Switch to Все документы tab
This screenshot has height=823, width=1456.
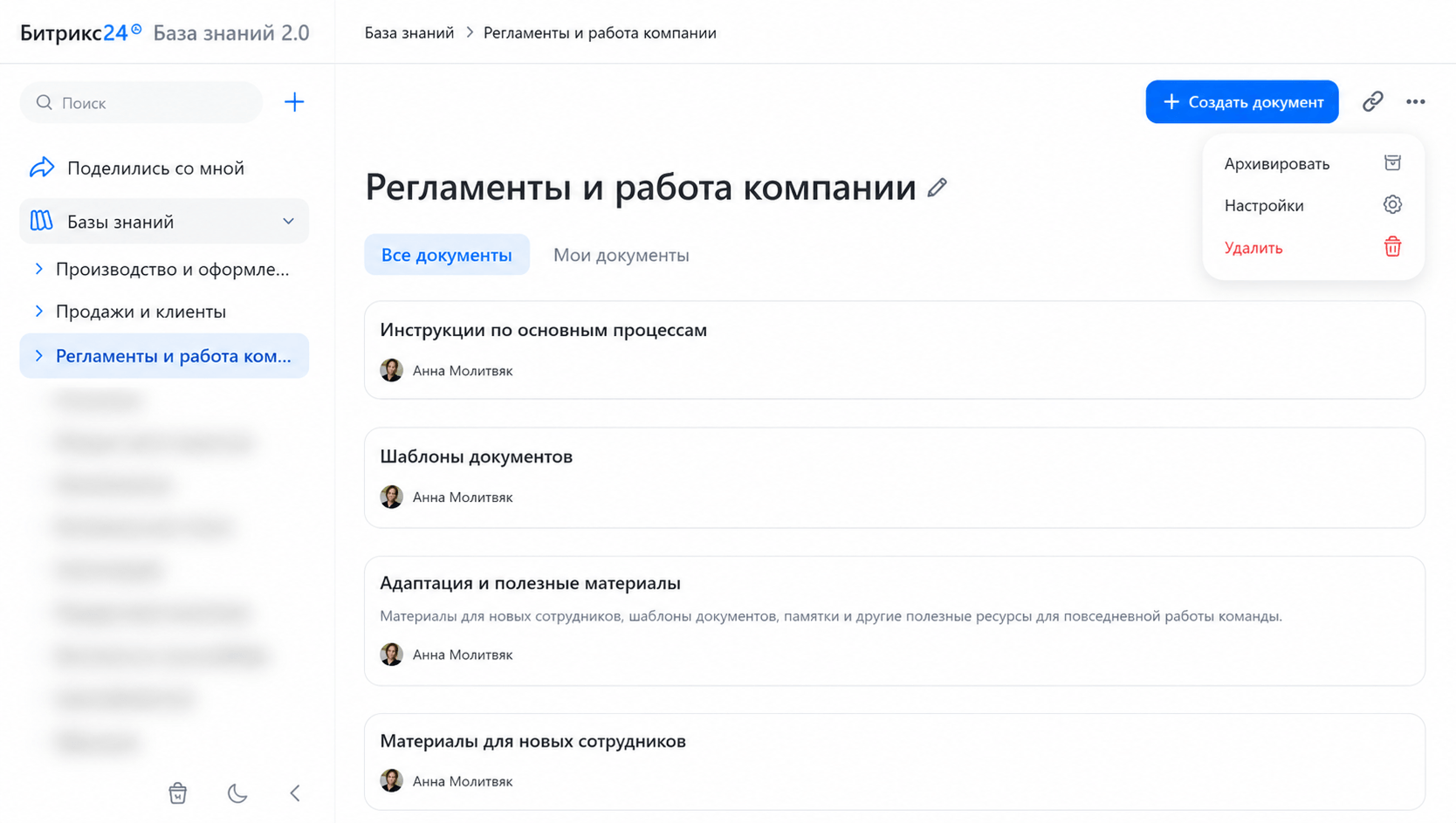pyautogui.click(x=447, y=255)
